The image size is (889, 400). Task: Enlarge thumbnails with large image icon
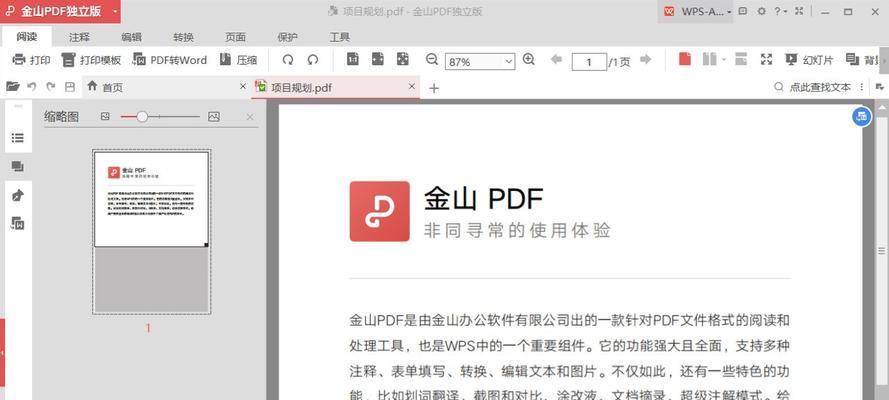tap(213, 116)
